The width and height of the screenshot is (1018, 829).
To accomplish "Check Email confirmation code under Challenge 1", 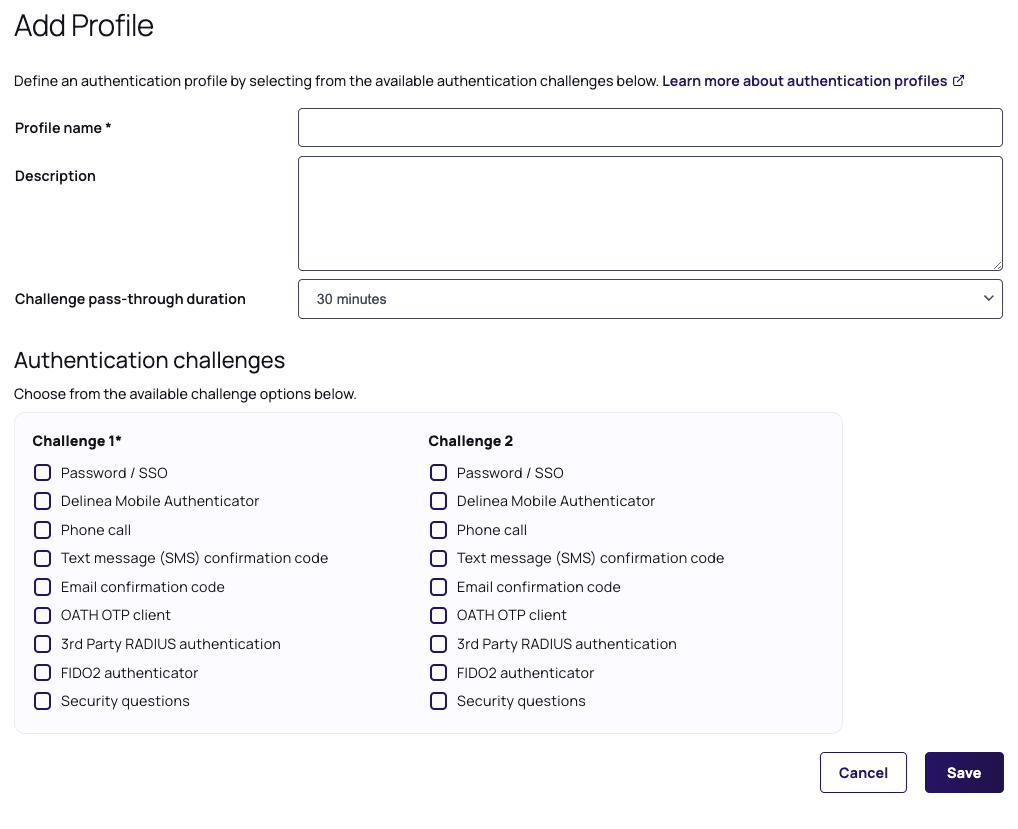I will [42, 587].
